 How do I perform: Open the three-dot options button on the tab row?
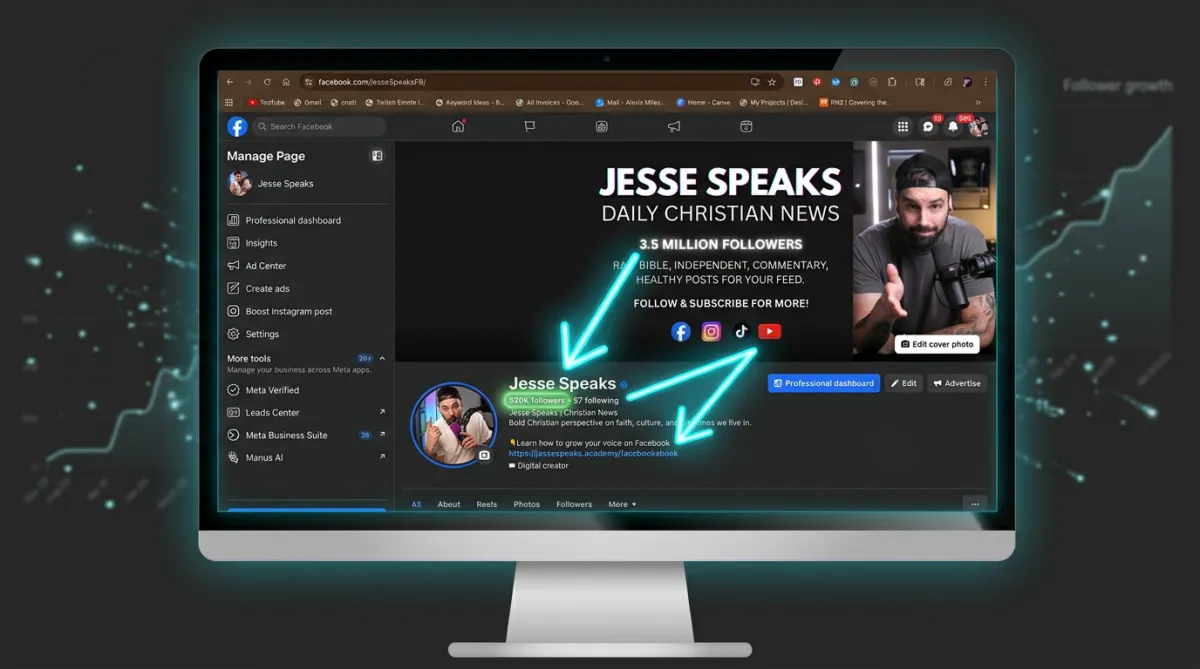point(975,504)
